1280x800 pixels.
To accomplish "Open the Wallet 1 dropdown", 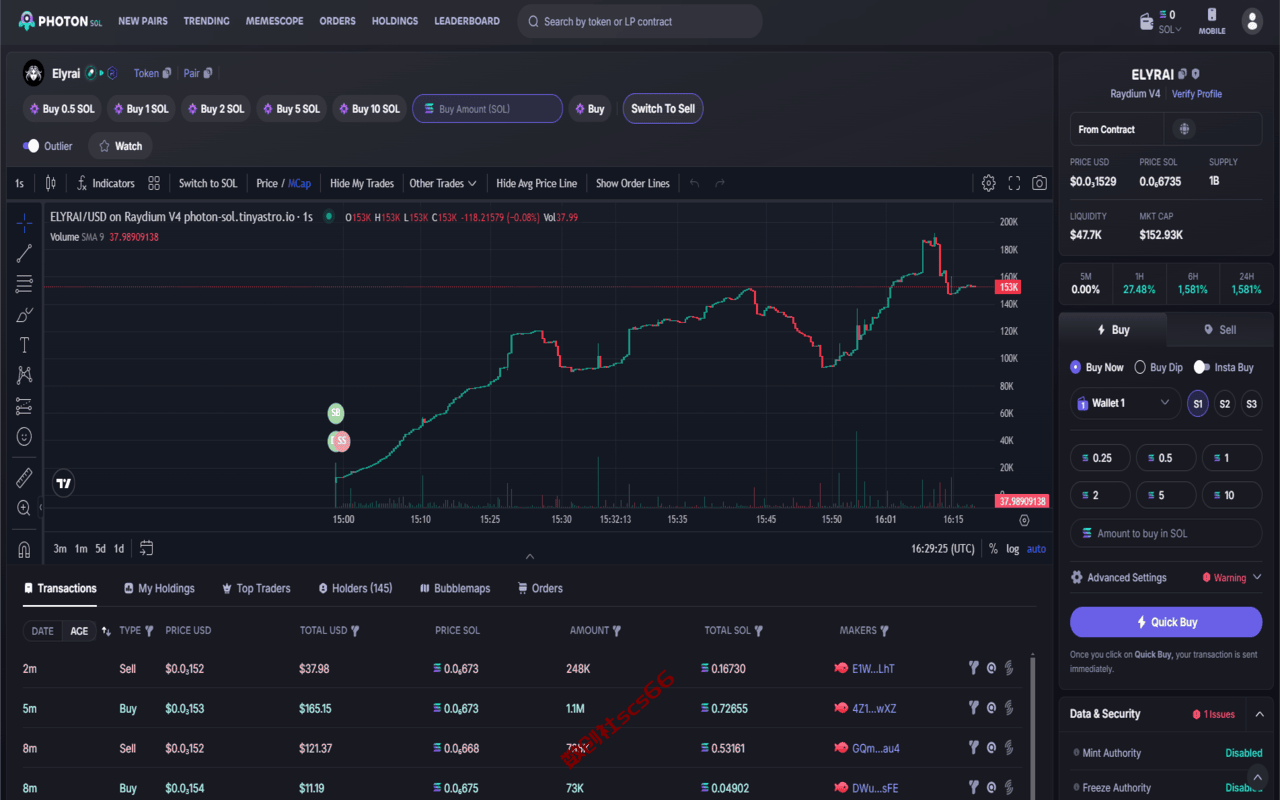I will tap(1124, 403).
